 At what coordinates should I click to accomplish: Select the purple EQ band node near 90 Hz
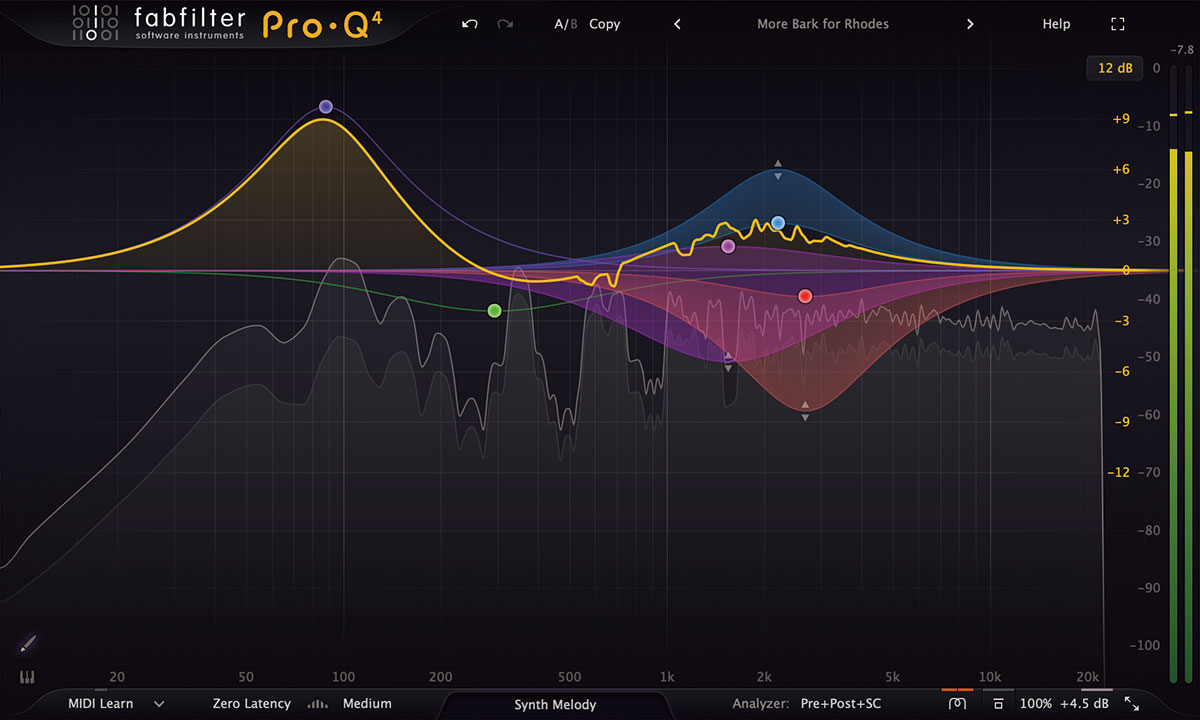[325, 107]
